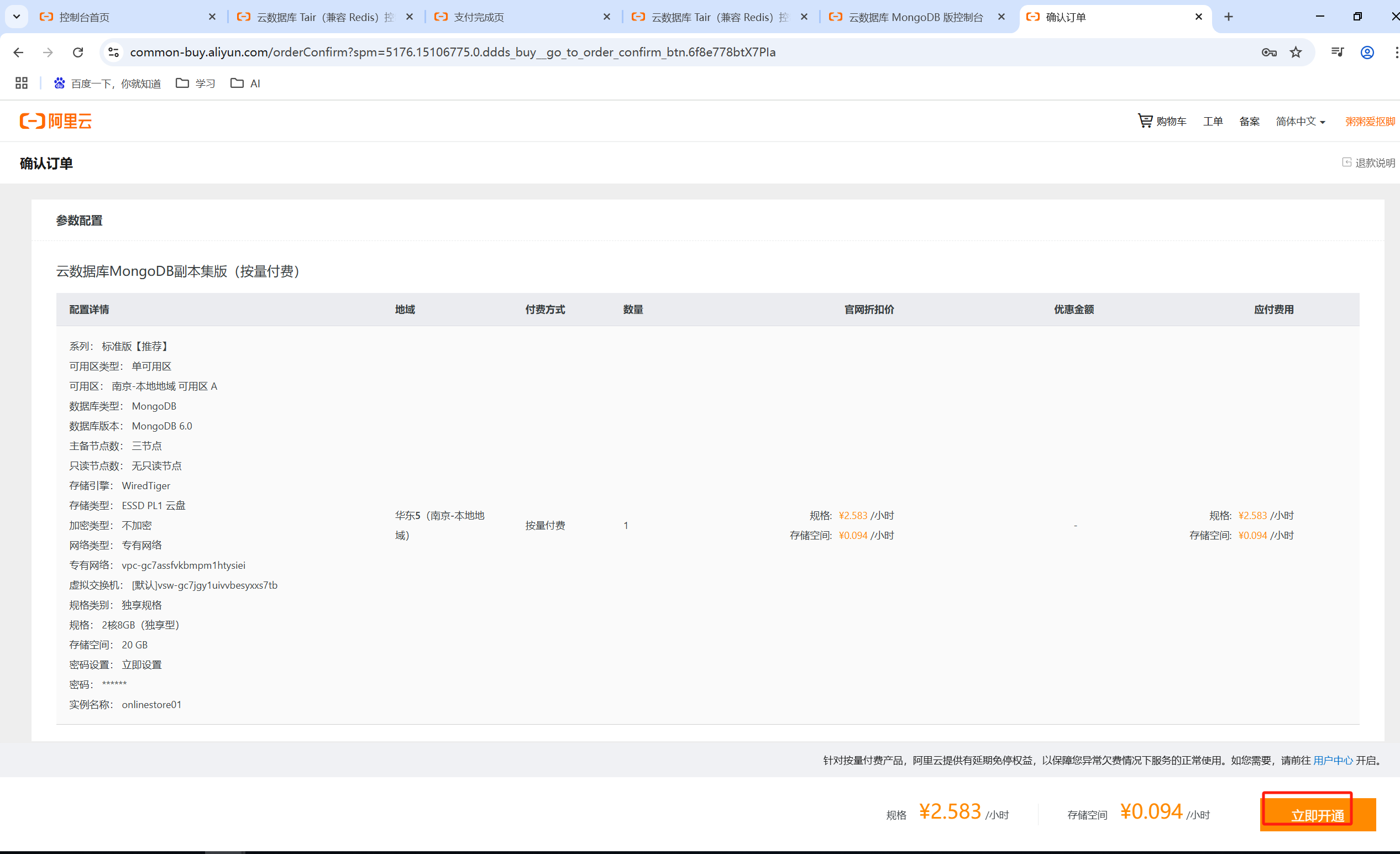Bookmark this page with the star icon

pyautogui.click(x=1296, y=53)
